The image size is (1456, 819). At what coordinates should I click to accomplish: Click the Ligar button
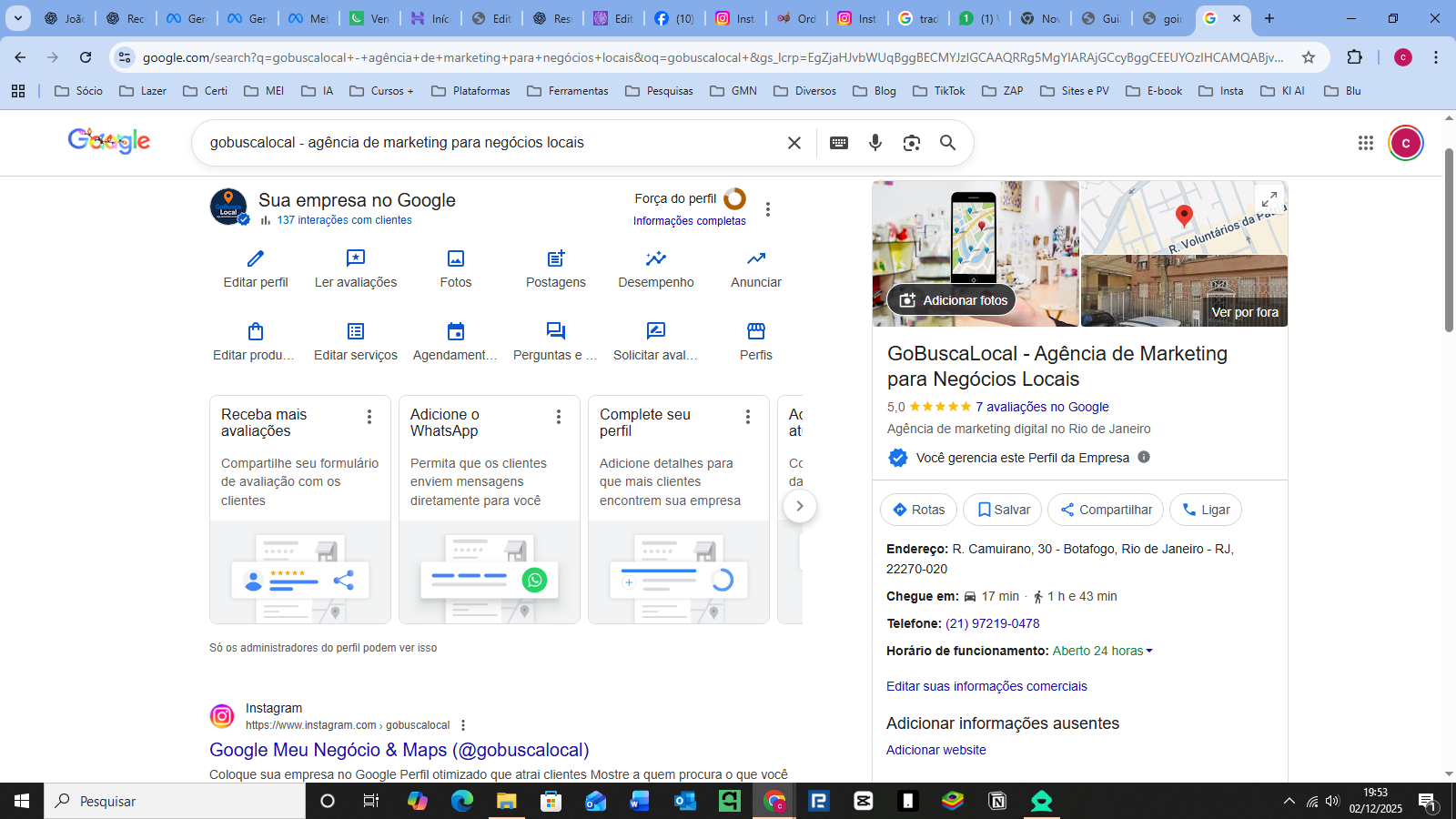click(1206, 510)
